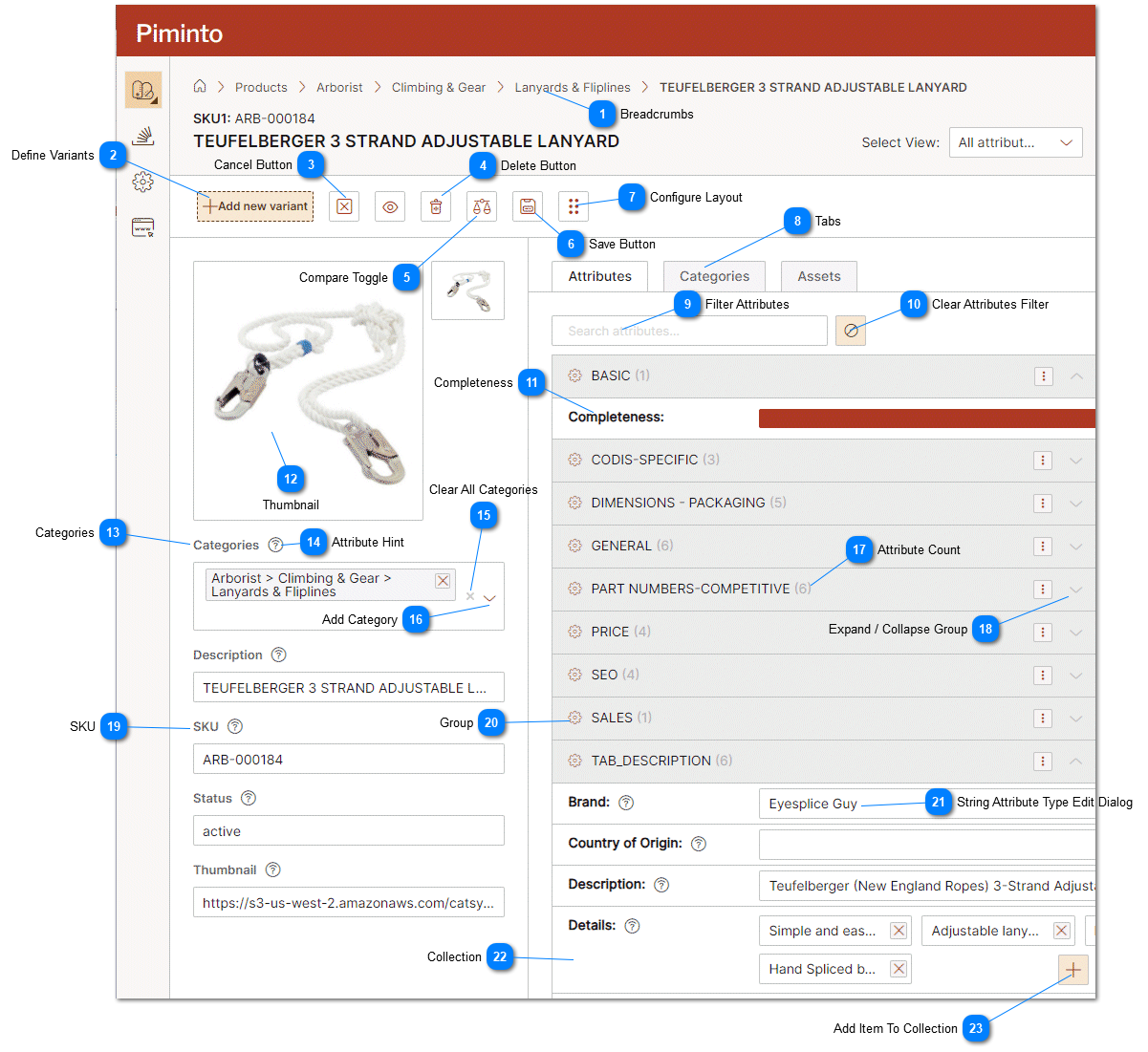Screen dimensions: 1148x1052
Task: Click the Add new variant button
Action: tap(254, 206)
